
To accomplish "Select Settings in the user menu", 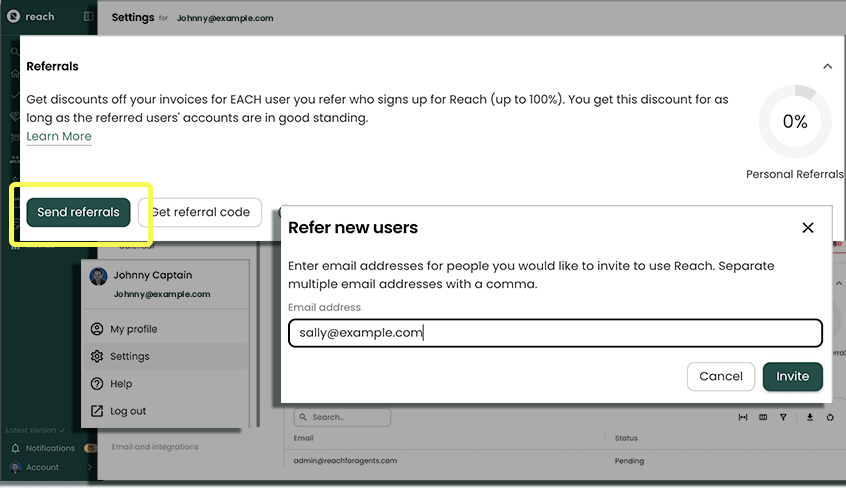I will [x=129, y=356].
